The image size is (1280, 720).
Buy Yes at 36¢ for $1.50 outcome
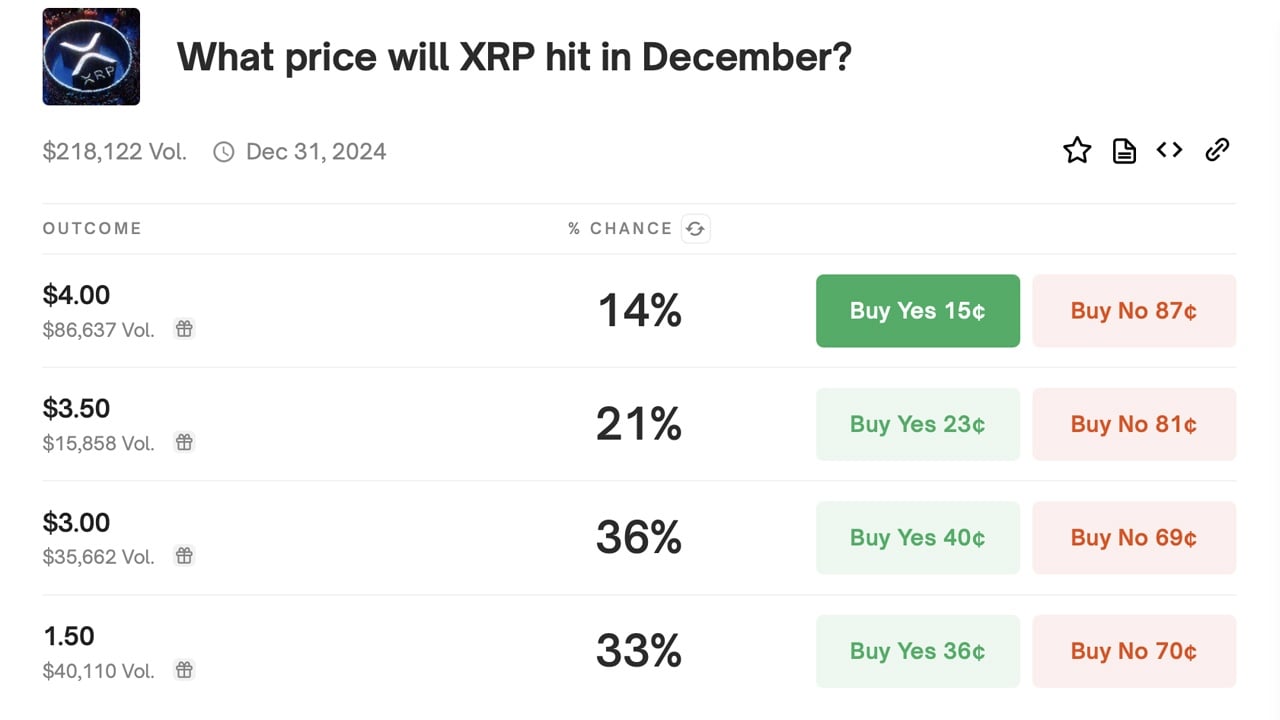[917, 651]
